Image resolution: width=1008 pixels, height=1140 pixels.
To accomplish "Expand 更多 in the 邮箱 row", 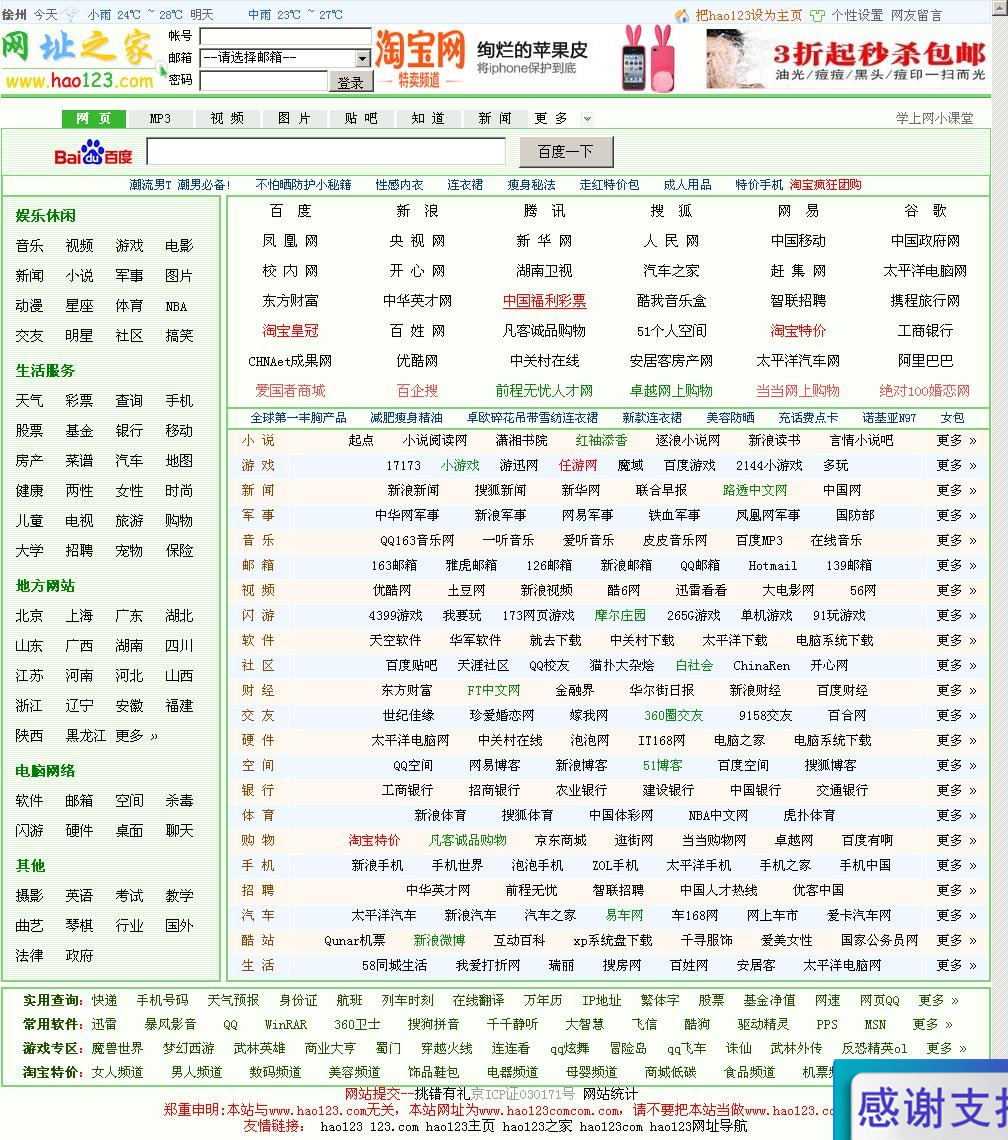I will (x=956, y=566).
